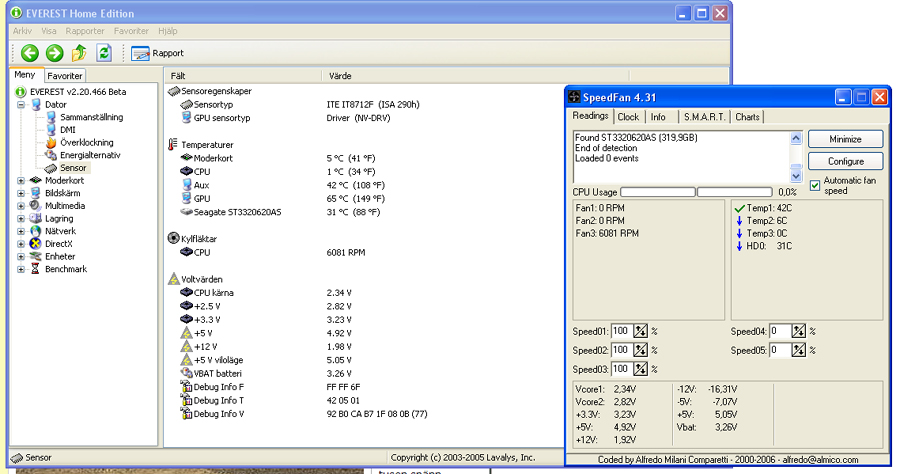Adjust Speed05 spinner arrows

click(x=798, y=350)
